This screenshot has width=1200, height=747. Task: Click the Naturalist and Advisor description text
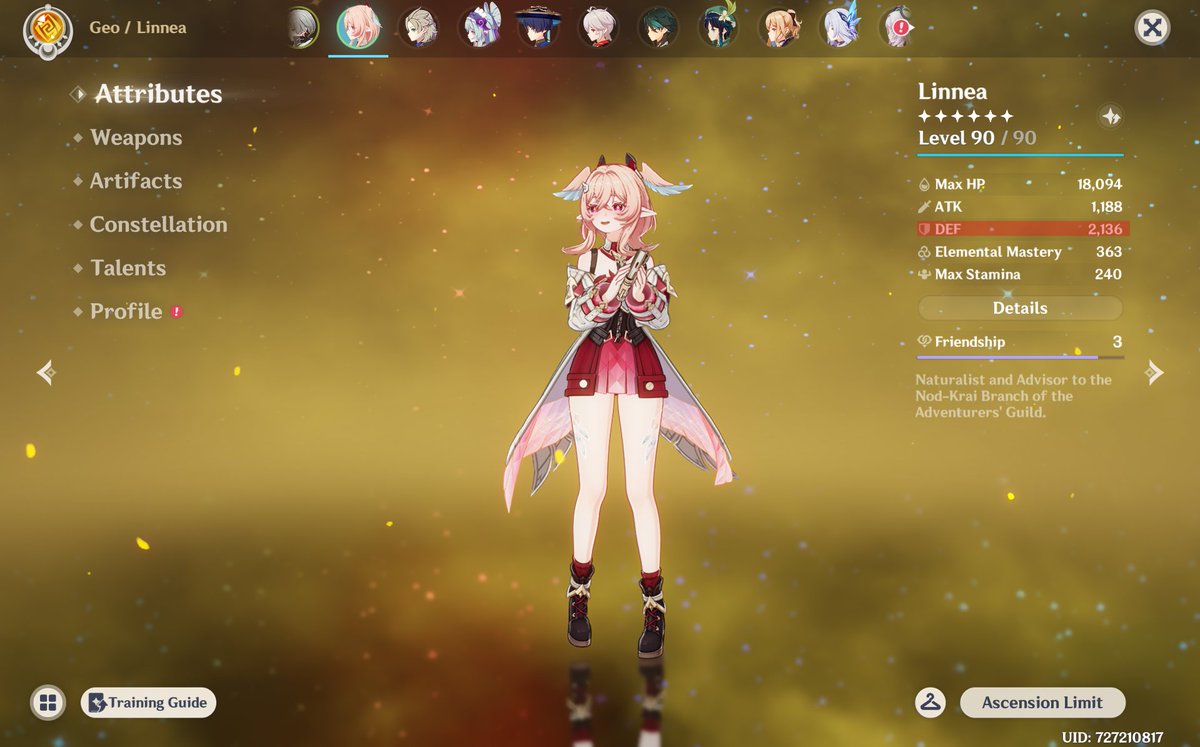click(x=1014, y=396)
